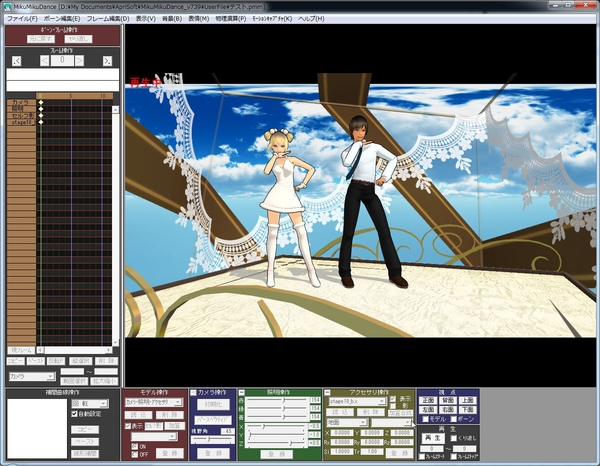600x466 pixels.
Task: Click the accessory Si scale field
Action: 342,451
